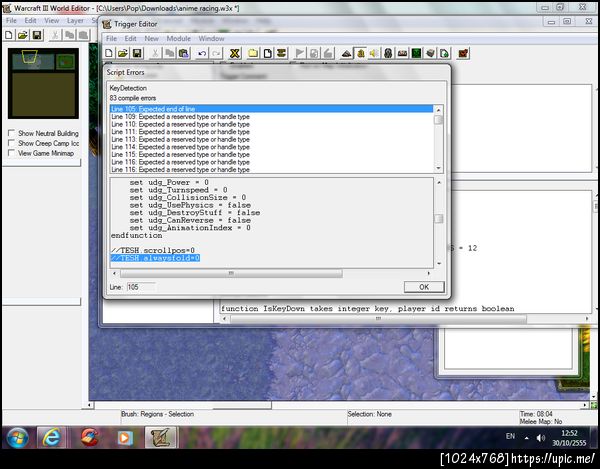The width and height of the screenshot is (600, 469).
Task: Select the Trigger Editor module icon
Action: tap(360, 53)
